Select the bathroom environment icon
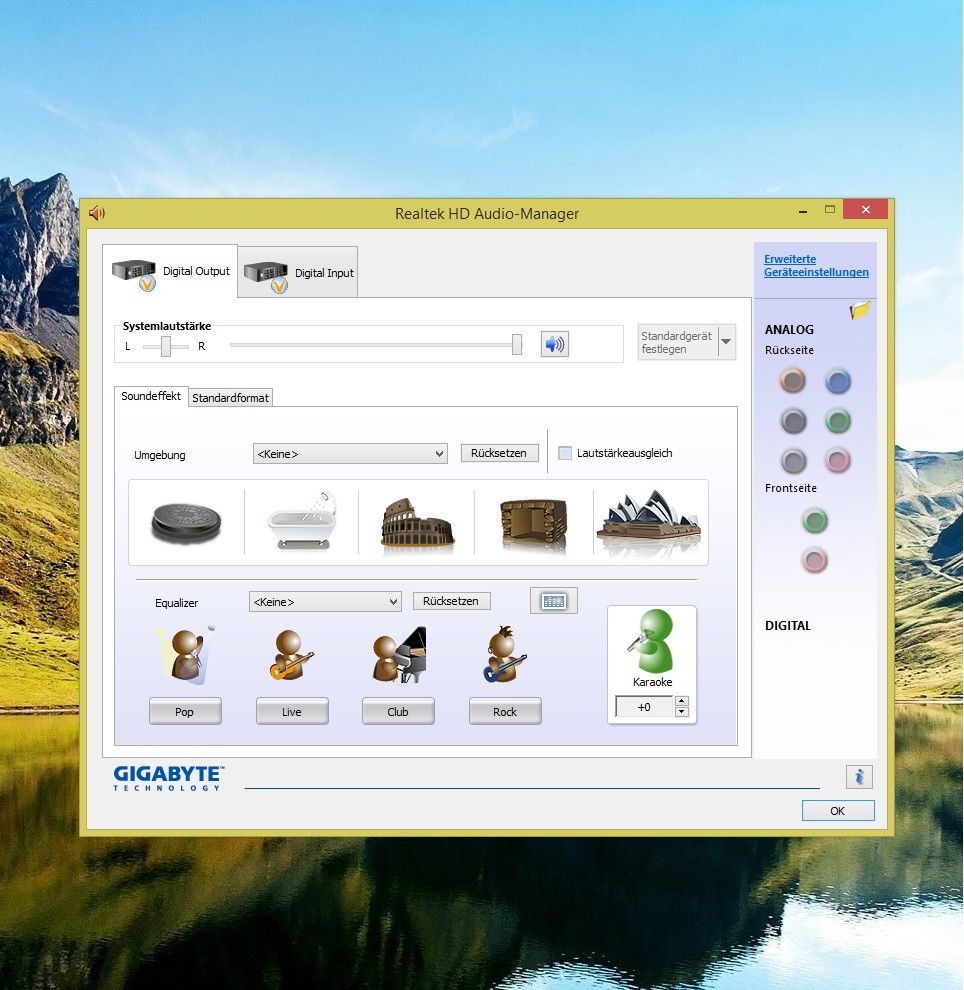 tap(302, 522)
